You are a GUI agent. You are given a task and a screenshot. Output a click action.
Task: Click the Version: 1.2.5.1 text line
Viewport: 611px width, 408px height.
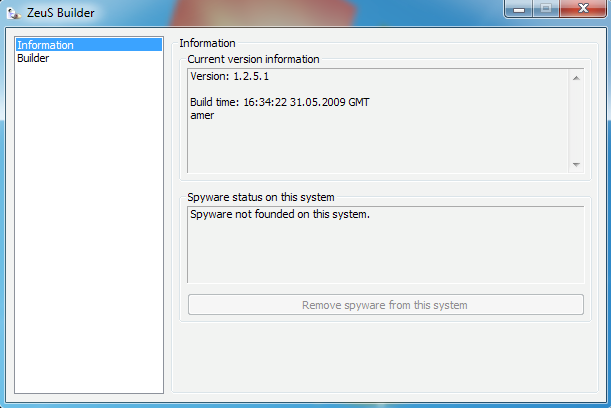pyautogui.click(x=230, y=76)
